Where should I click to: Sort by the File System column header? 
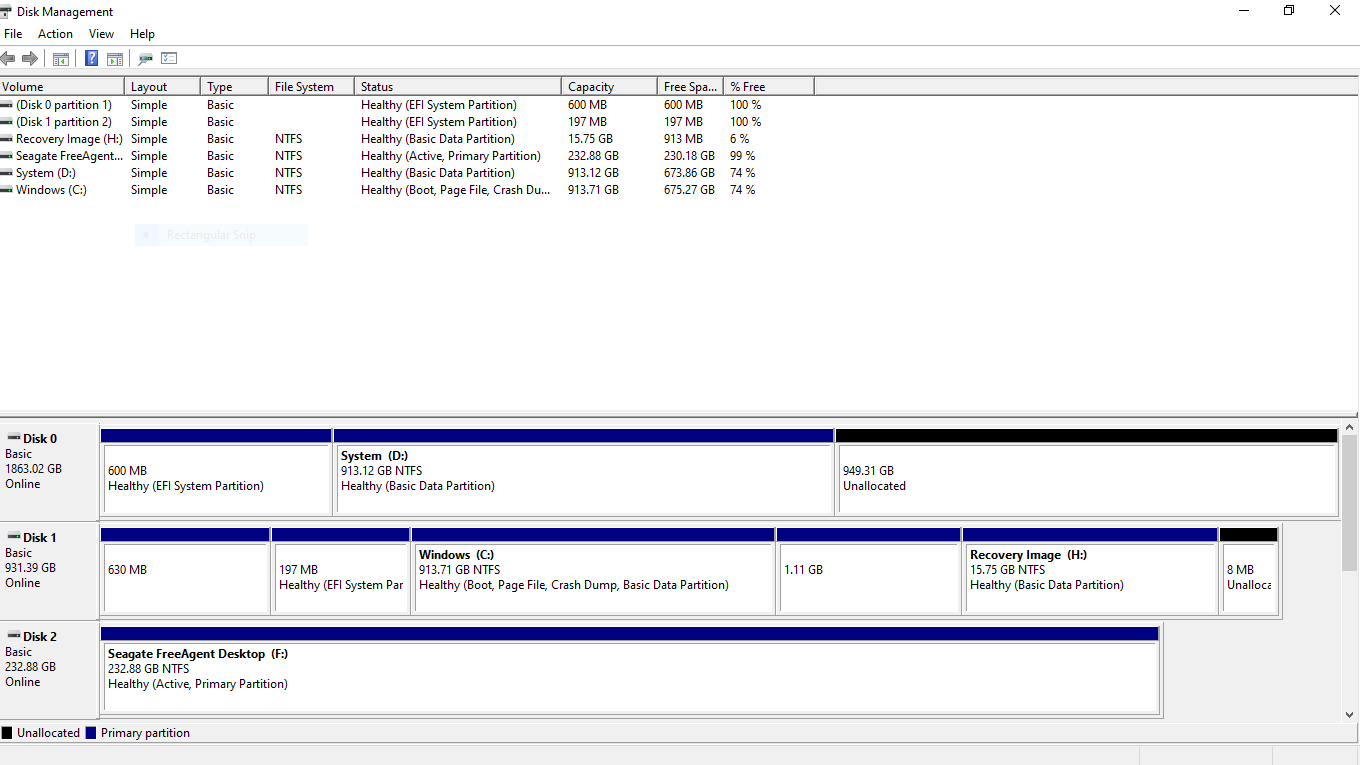click(311, 87)
